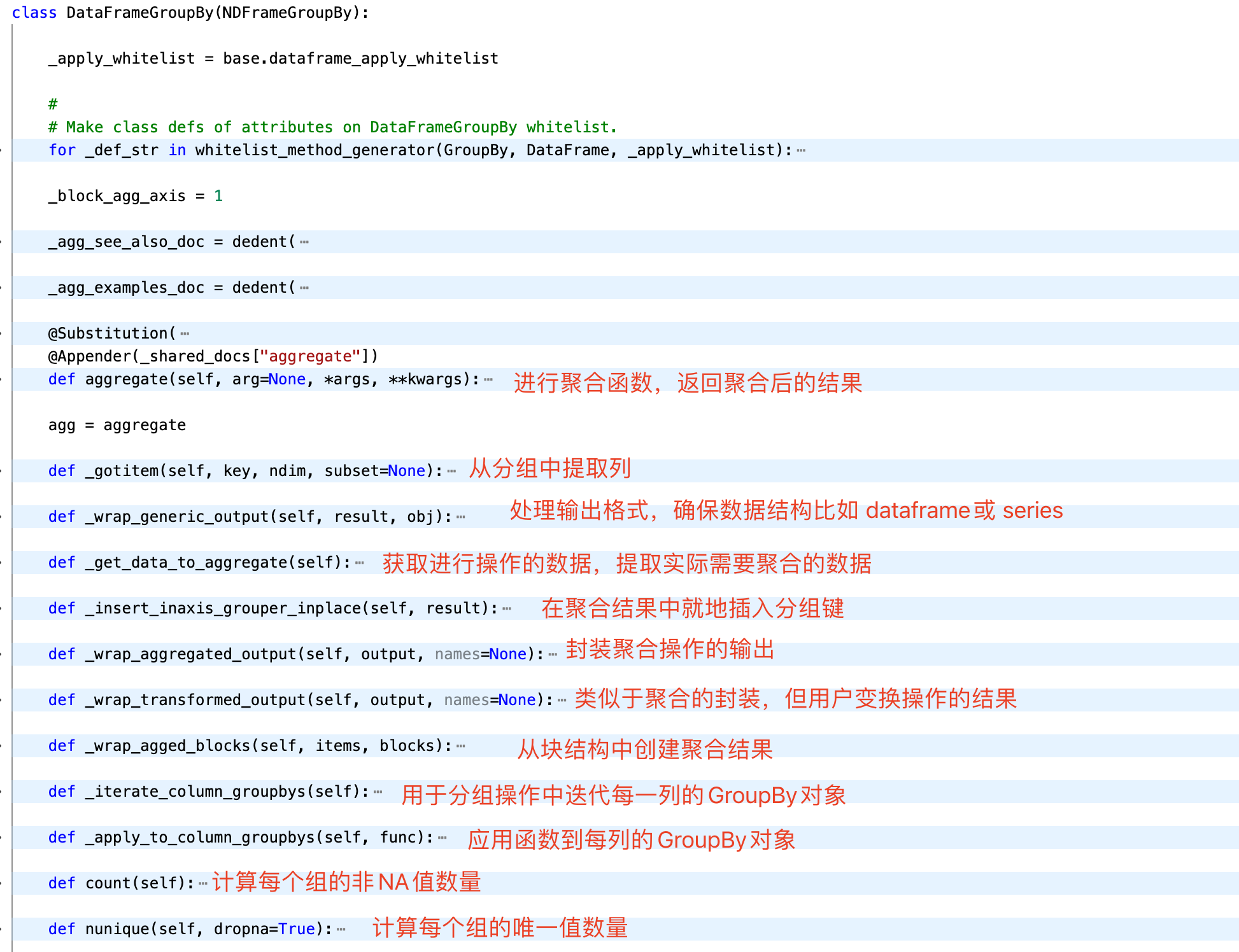Click the NDFrameGroupBy base class
Screen dimensions: 1239x952
[x=287, y=13]
